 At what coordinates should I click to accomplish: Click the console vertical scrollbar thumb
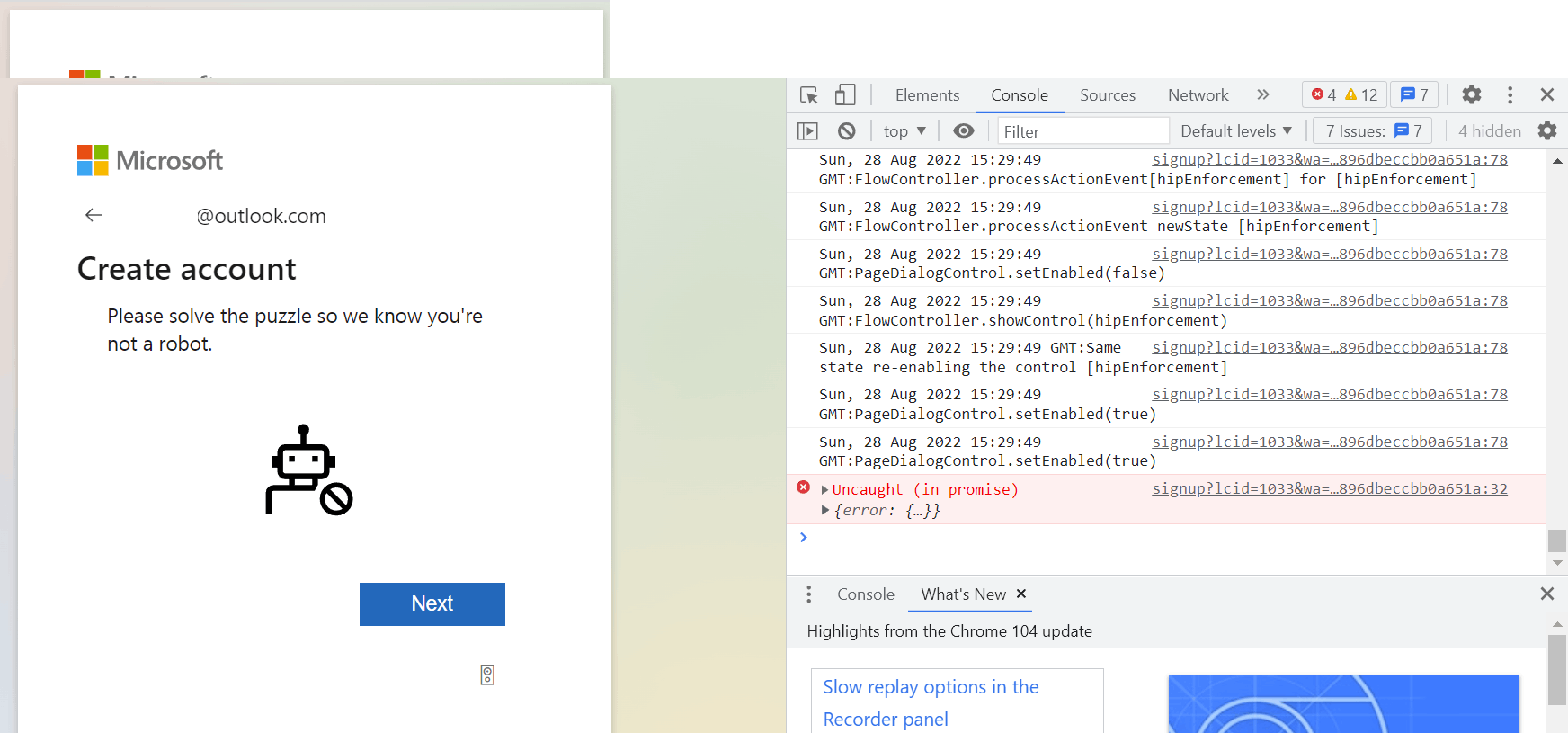point(1557,541)
